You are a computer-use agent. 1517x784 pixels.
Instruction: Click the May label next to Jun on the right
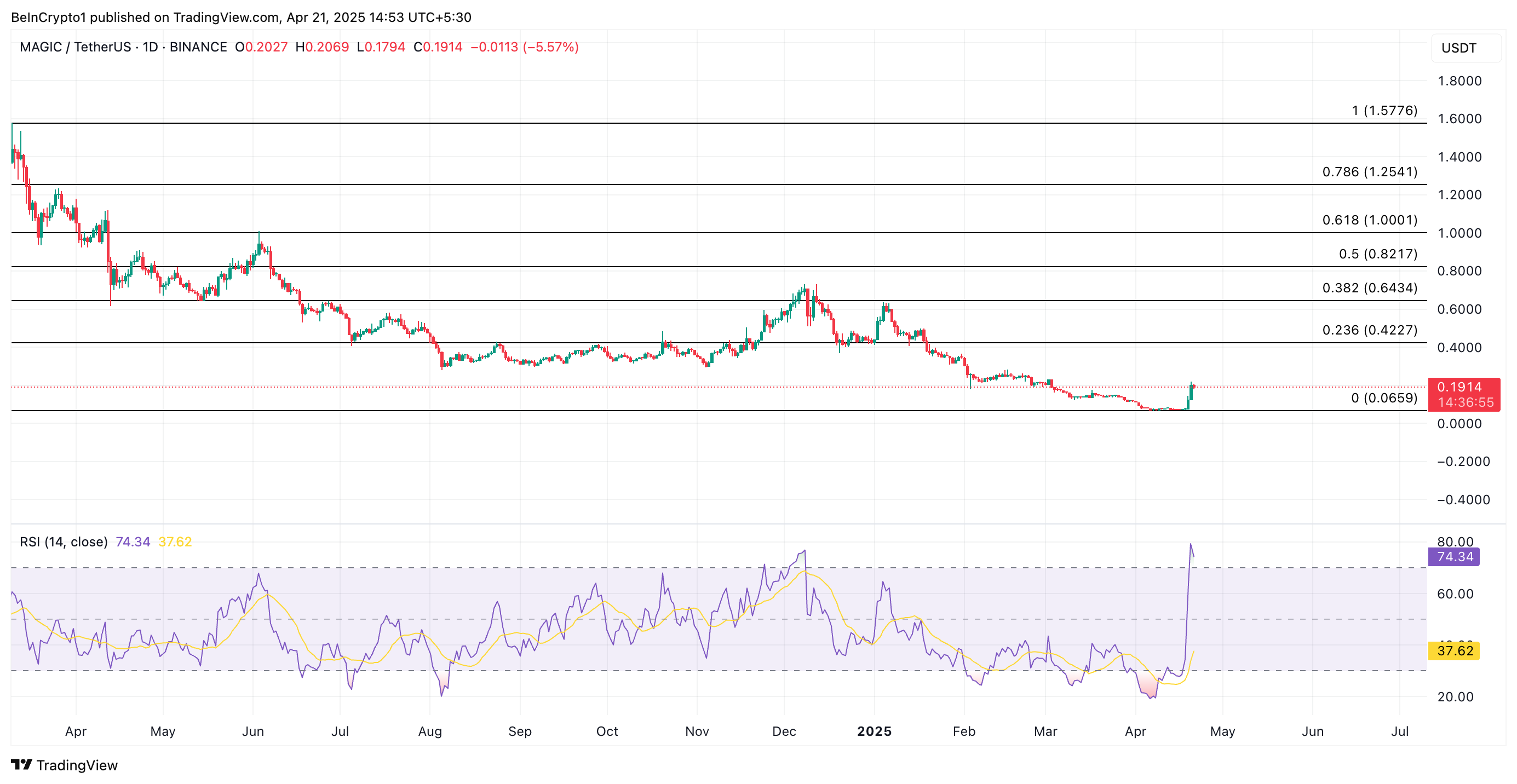[1222, 731]
